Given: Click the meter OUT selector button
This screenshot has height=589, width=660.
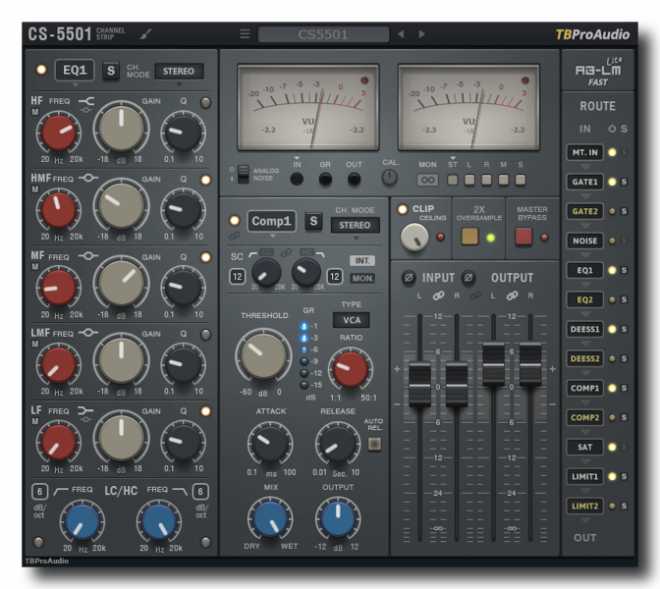Looking at the screenshot, I should (x=354, y=179).
